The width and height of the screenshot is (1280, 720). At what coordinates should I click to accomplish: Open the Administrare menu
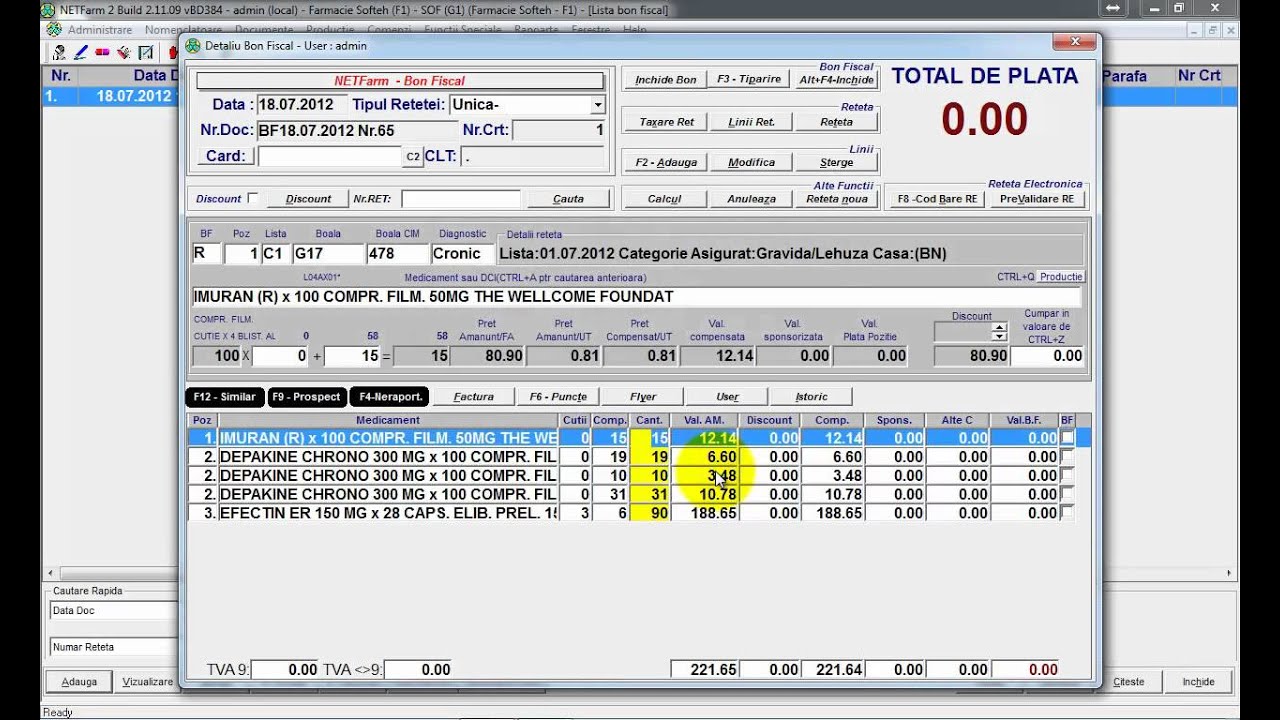click(100, 30)
